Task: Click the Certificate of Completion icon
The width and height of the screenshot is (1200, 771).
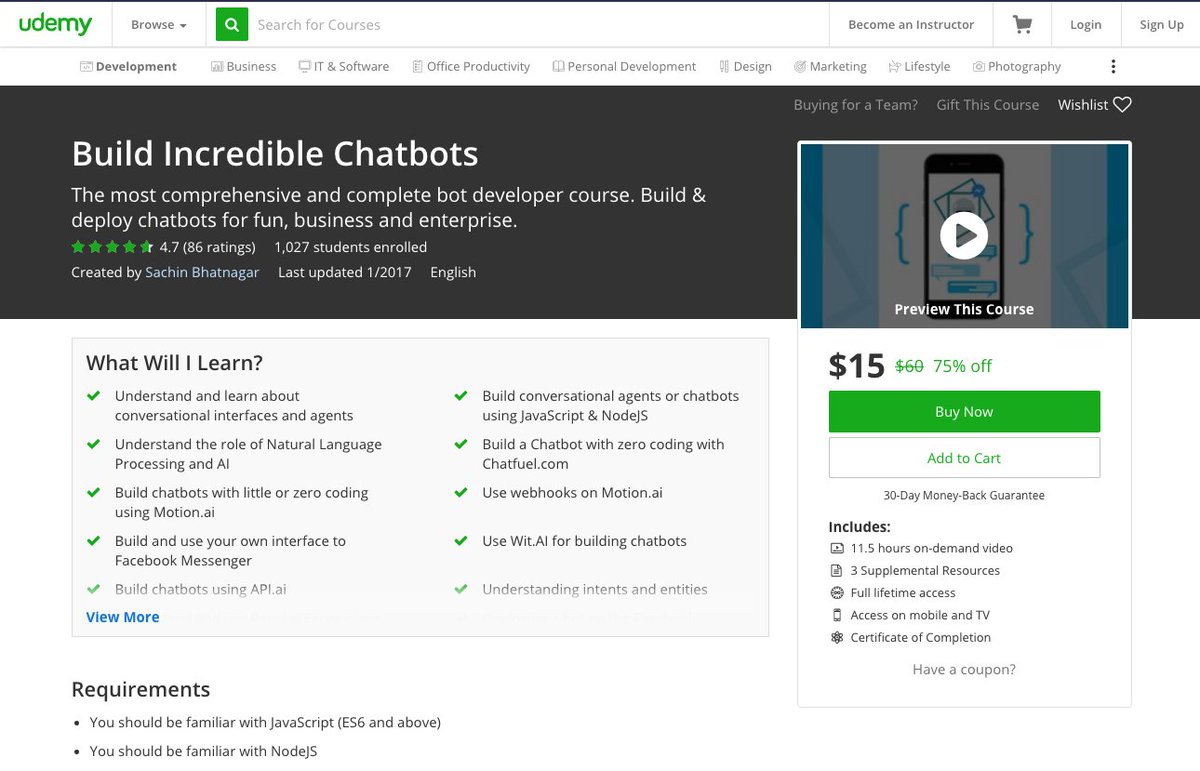Action: pos(837,638)
